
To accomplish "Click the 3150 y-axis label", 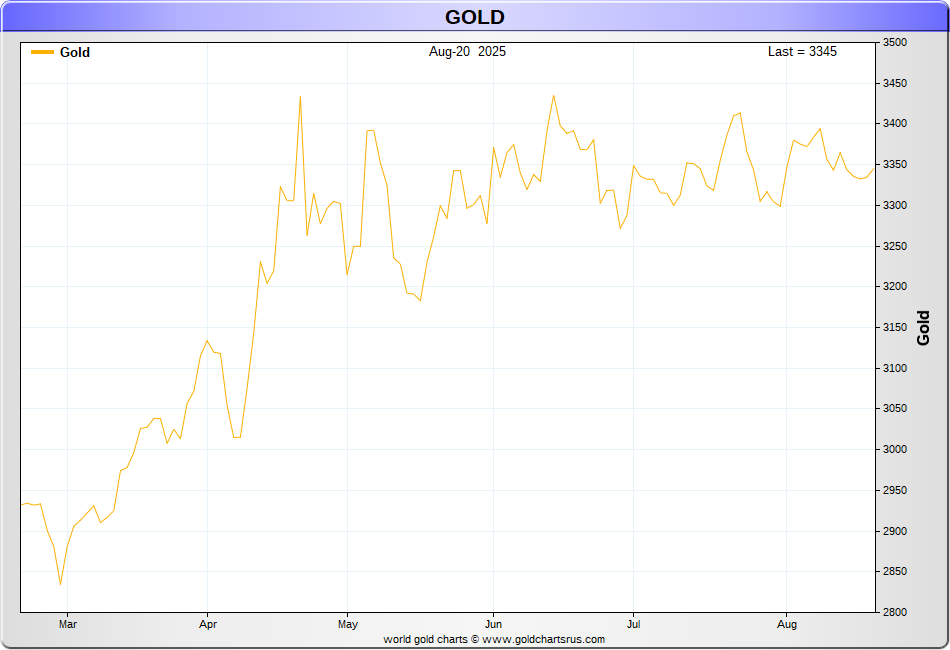I will 895,327.
